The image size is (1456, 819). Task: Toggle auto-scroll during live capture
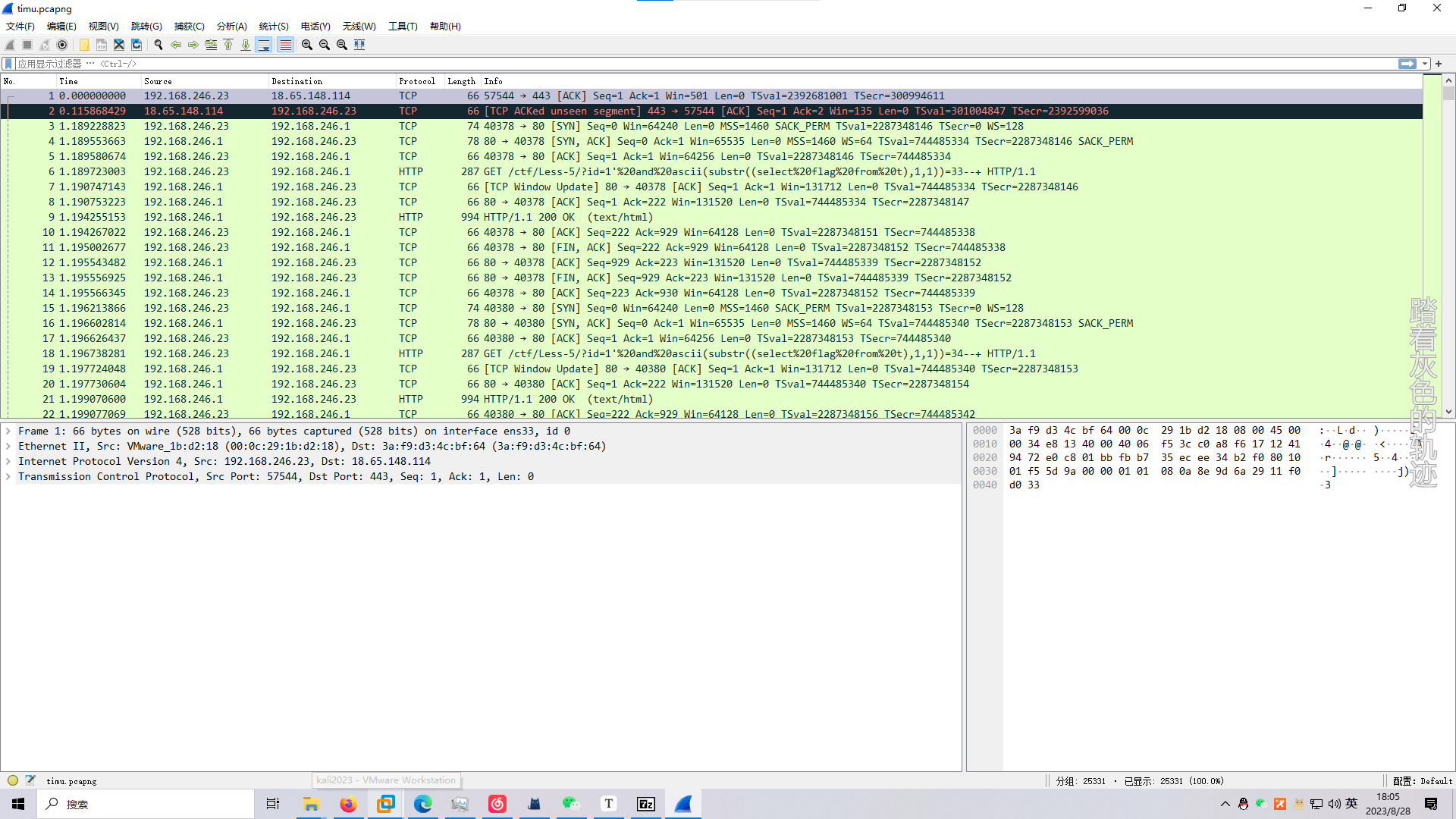point(264,45)
